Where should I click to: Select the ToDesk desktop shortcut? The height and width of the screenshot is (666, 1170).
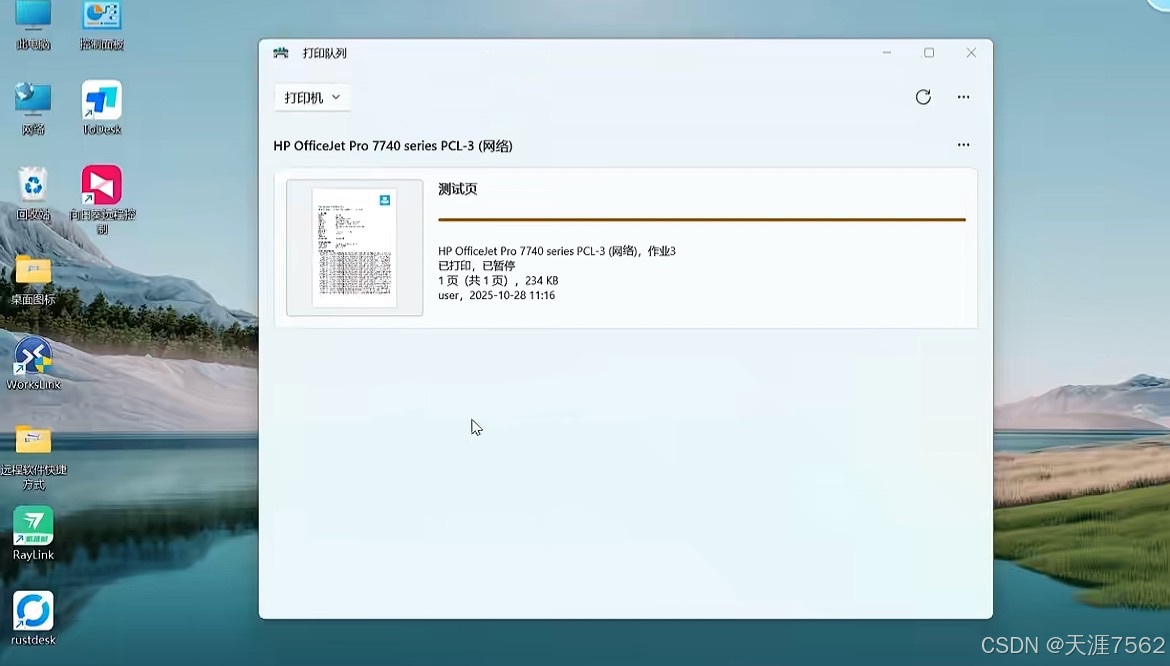(101, 109)
